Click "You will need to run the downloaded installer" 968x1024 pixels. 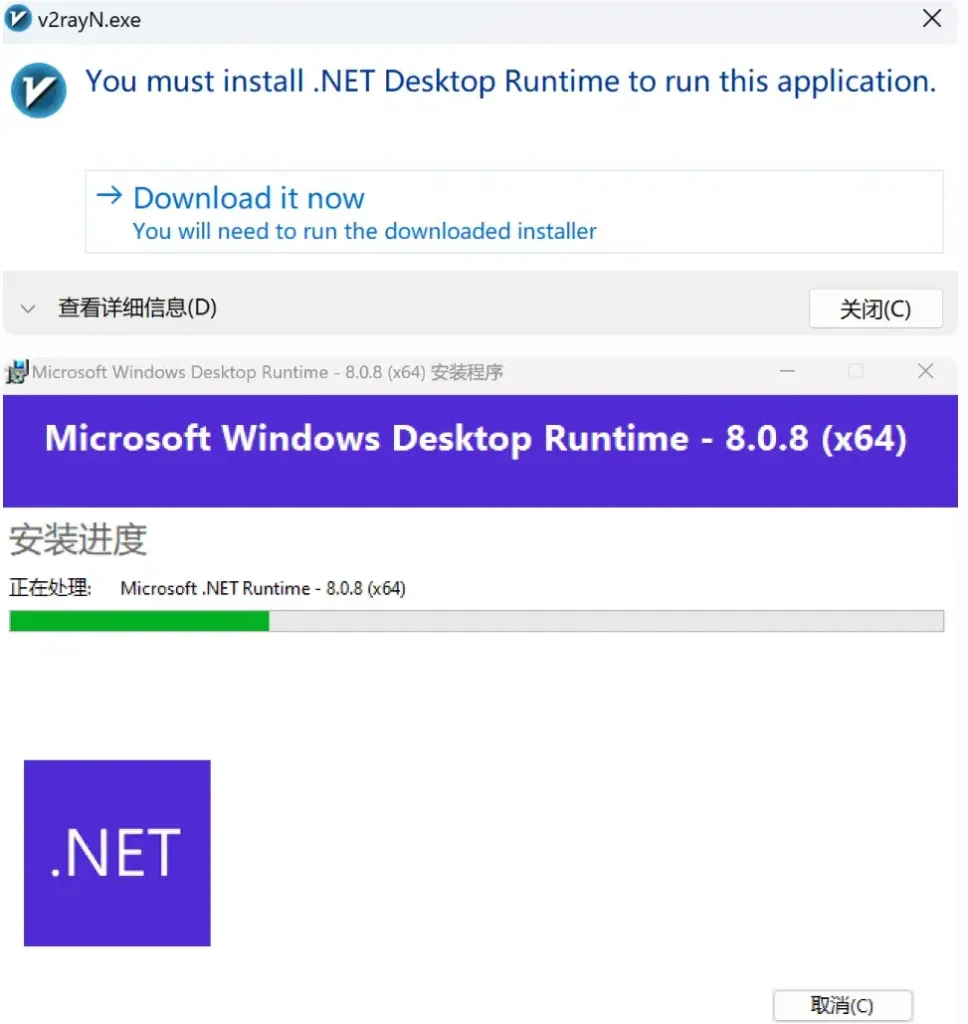[364, 231]
